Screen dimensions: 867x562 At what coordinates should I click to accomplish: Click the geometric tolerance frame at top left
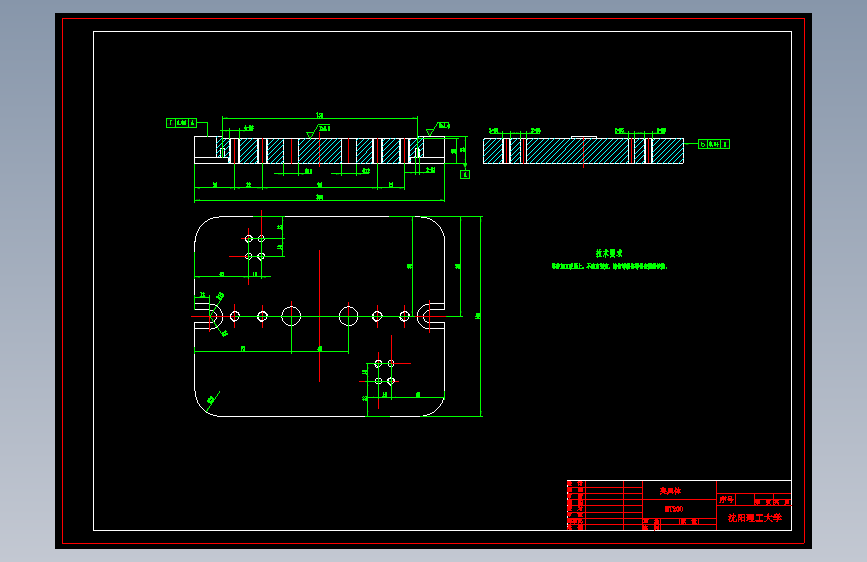(181, 123)
